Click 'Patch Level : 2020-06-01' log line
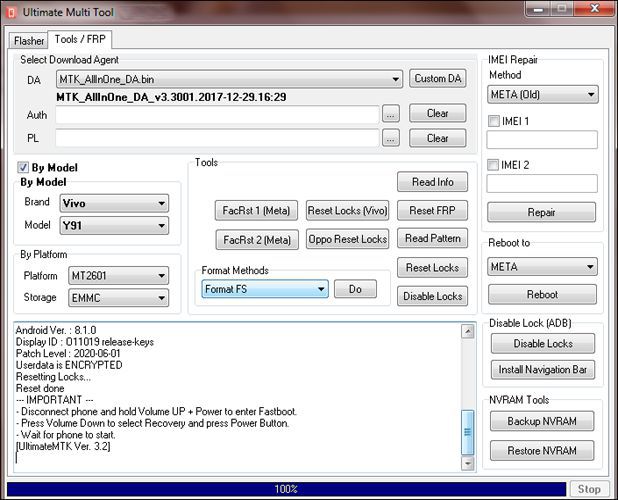 (x=68, y=353)
